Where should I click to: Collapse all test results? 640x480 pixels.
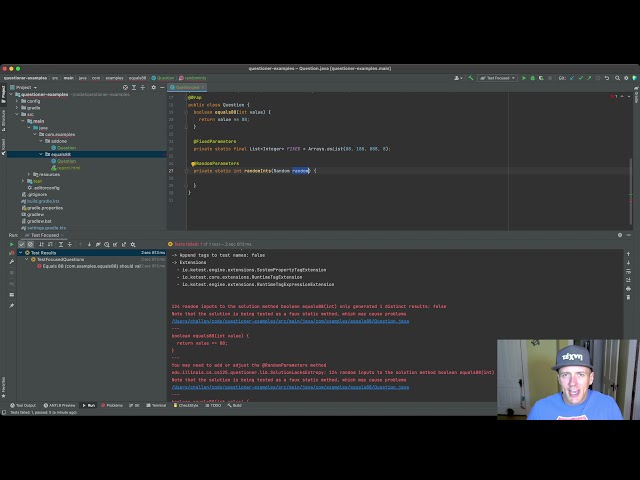pos(70,244)
